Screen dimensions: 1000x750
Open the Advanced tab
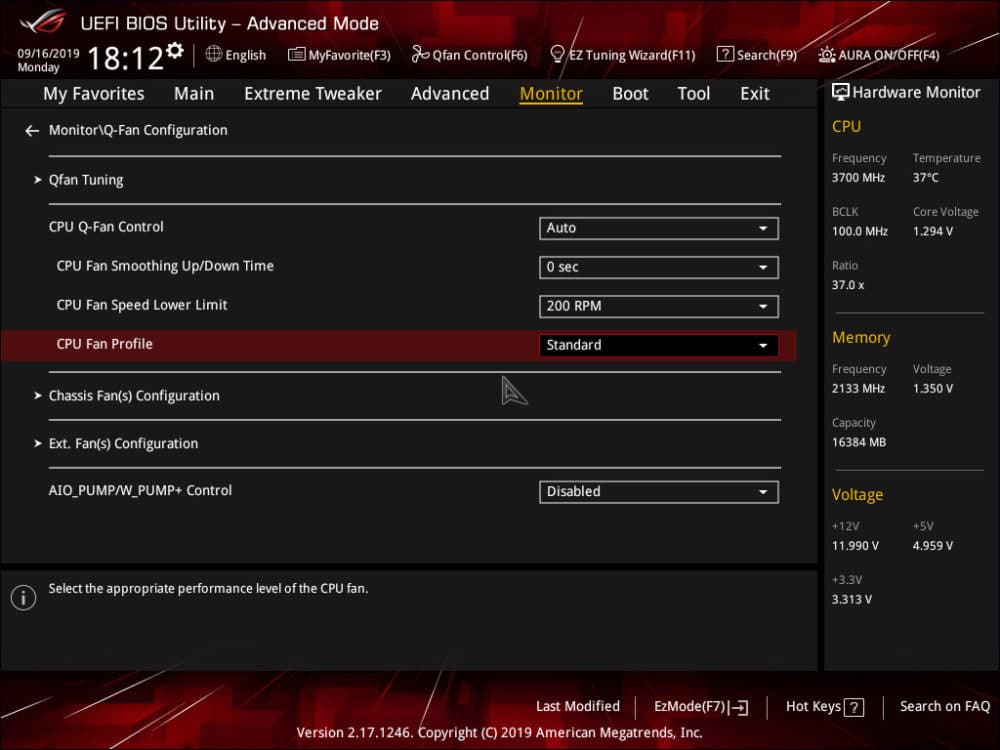[450, 94]
